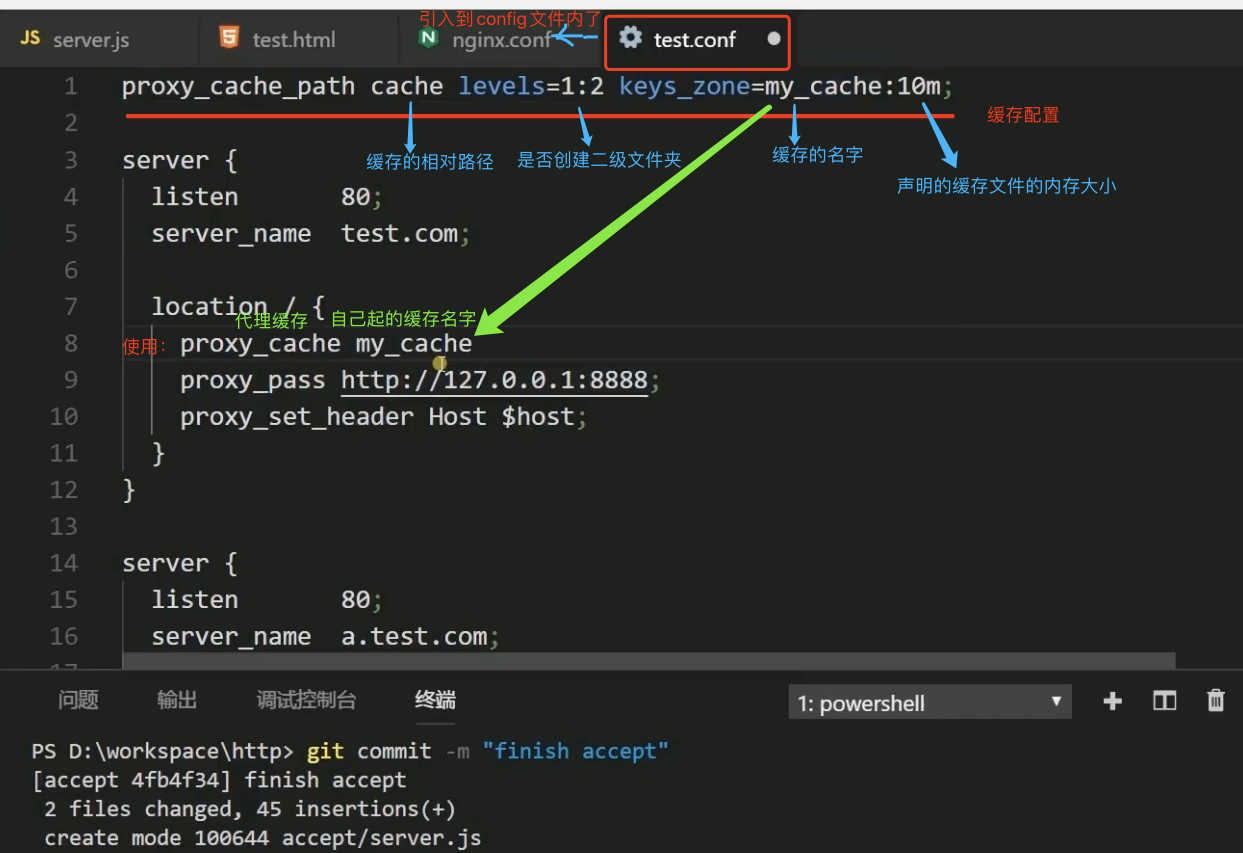1243x853 pixels.
Task: Click unsaved dot on test.conf tab
Action: [x=774, y=40]
